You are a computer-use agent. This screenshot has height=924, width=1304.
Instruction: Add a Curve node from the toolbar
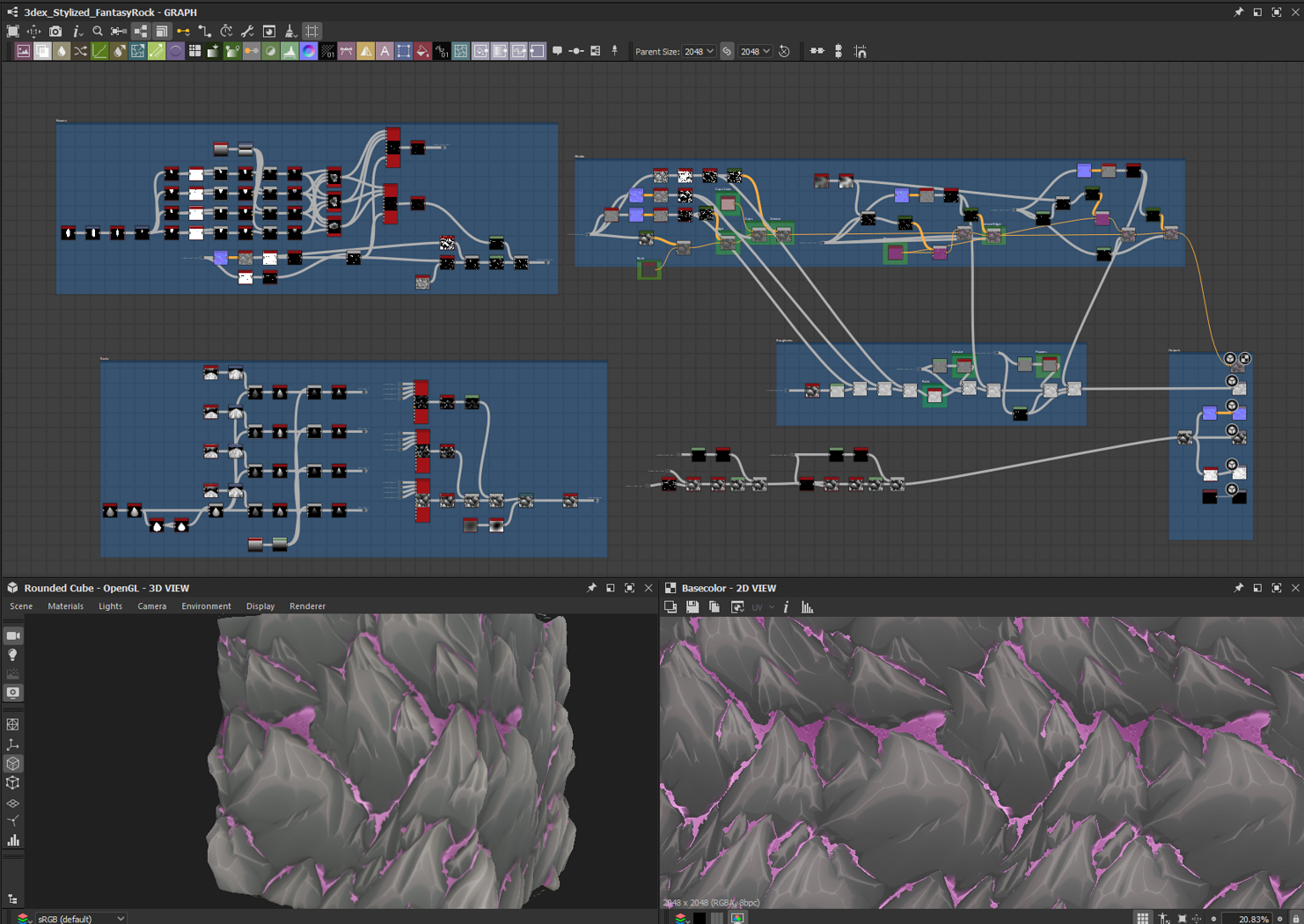(99, 51)
